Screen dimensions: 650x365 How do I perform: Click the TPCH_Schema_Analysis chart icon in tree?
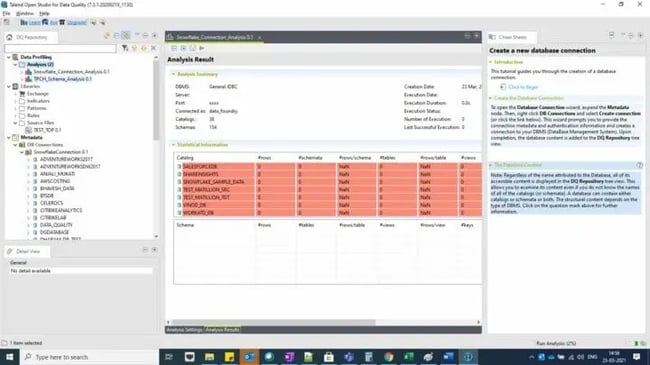[29, 79]
